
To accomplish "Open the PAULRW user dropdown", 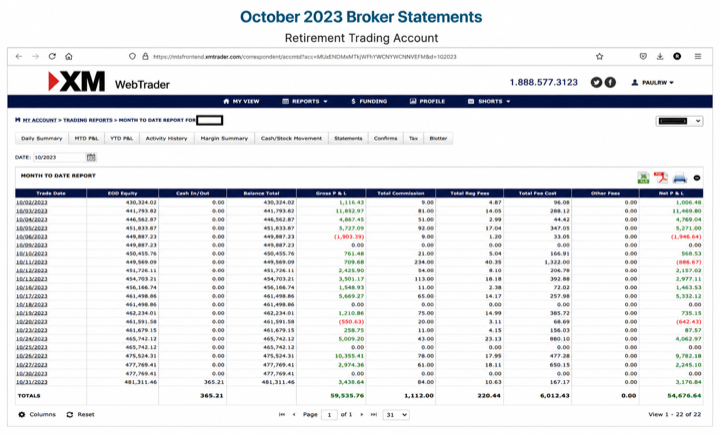I will 652,83.
